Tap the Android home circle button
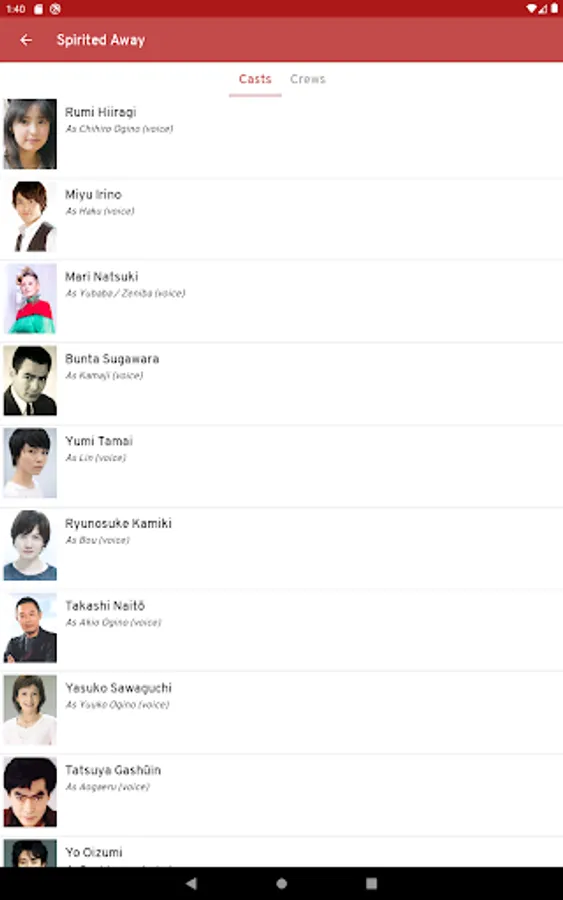This screenshot has height=900, width=563. pyautogui.click(x=281, y=883)
